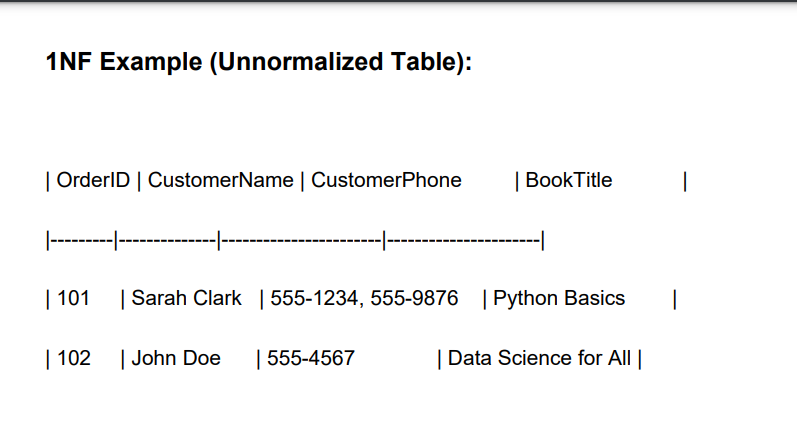The width and height of the screenshot is (797, 424).
Task: Click phone number 555-9876
Action: coord(414,298)
